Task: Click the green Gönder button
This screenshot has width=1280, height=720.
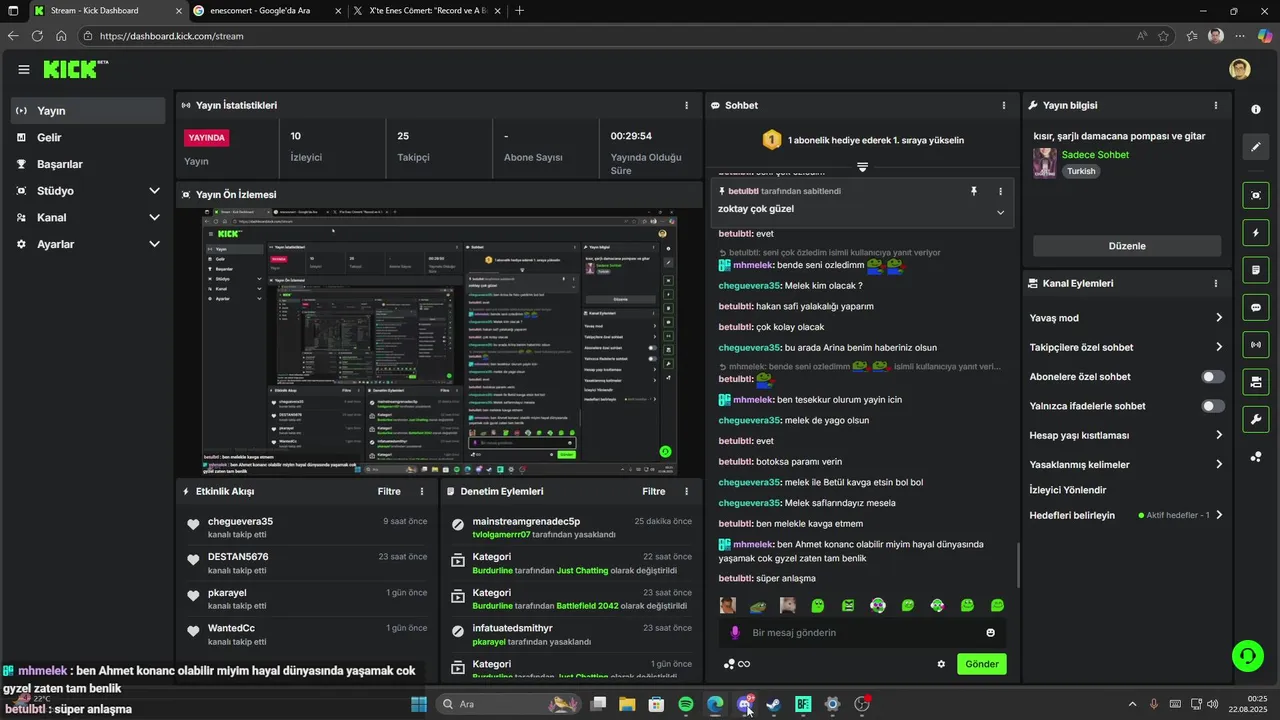Action: [x=982, y=664]
